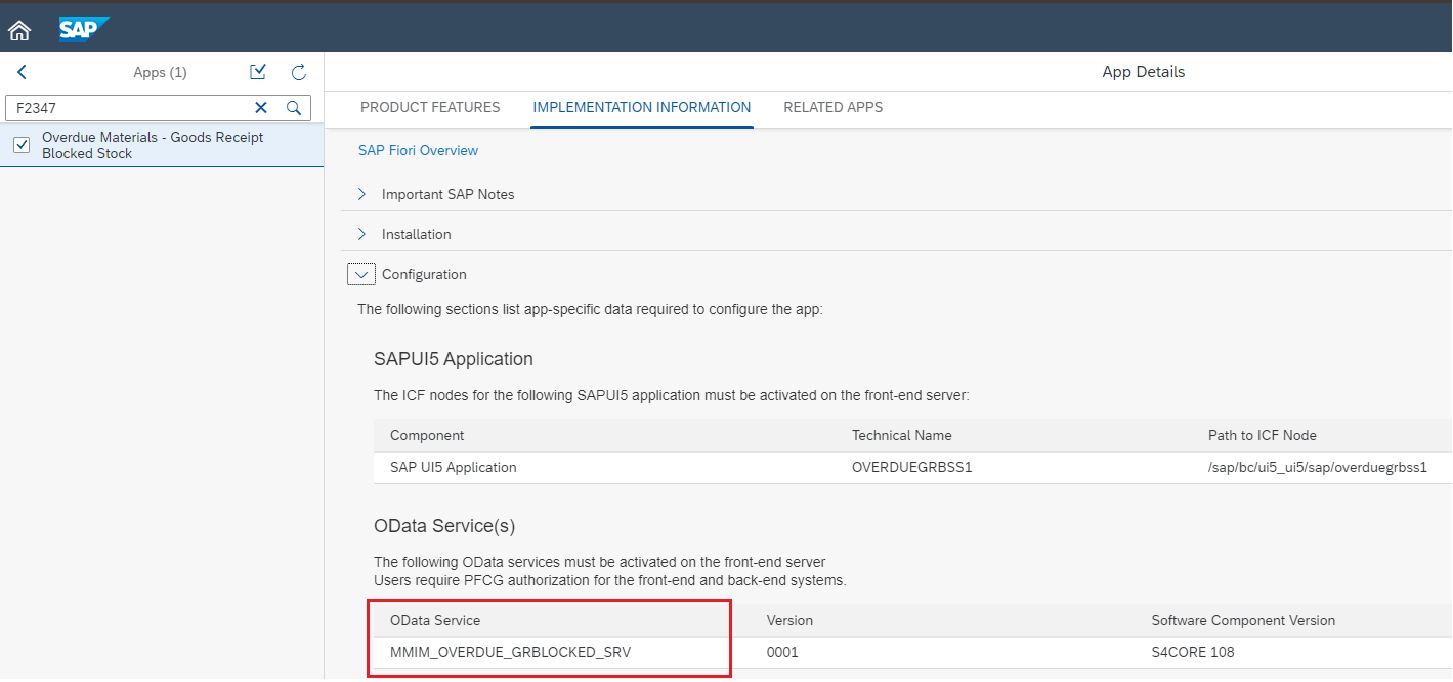The height and width of the screenshot is (682, 1453).
Task: Click the multi-select icon next to Apps (1)
Action: 258,71
